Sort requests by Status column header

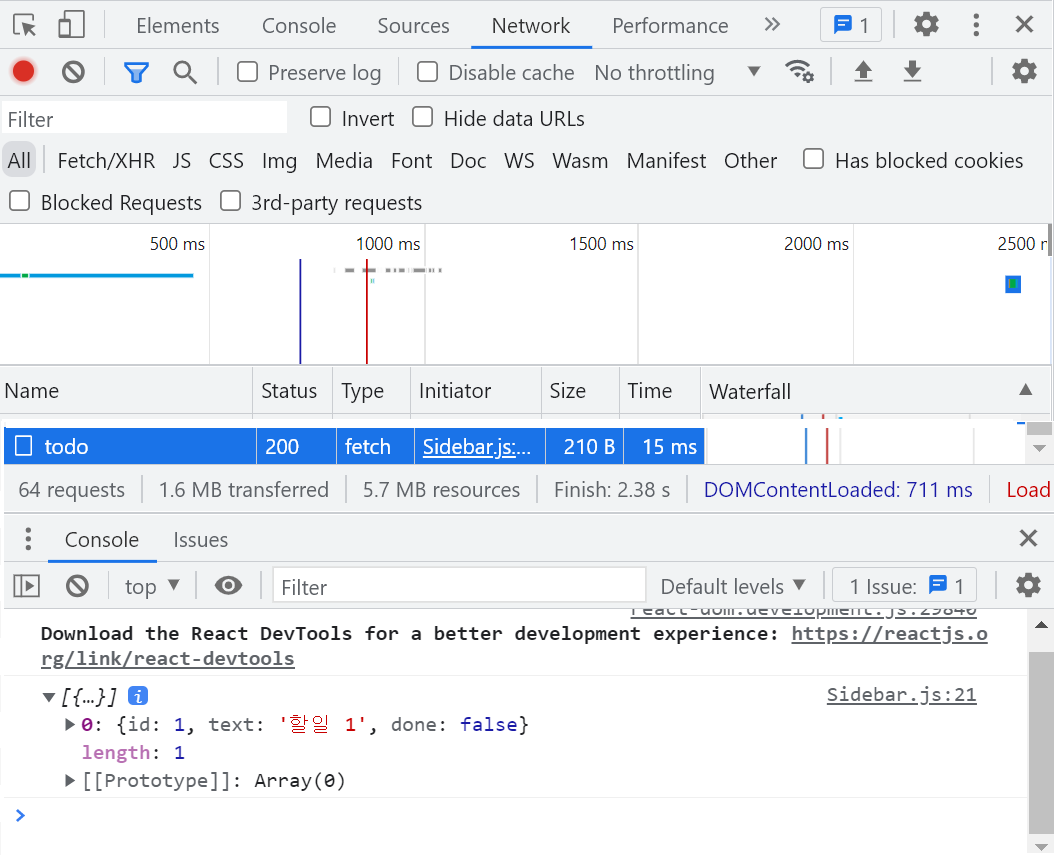(292, 390)
